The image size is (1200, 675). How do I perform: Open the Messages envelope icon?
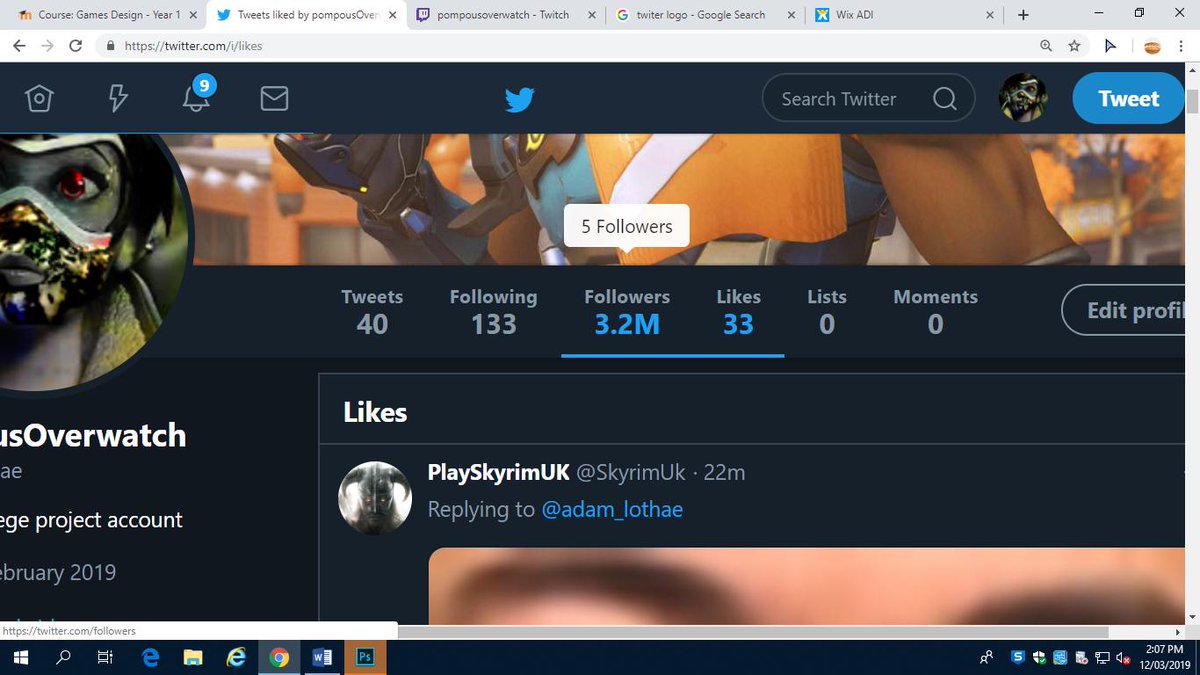[x=274, y=98]
